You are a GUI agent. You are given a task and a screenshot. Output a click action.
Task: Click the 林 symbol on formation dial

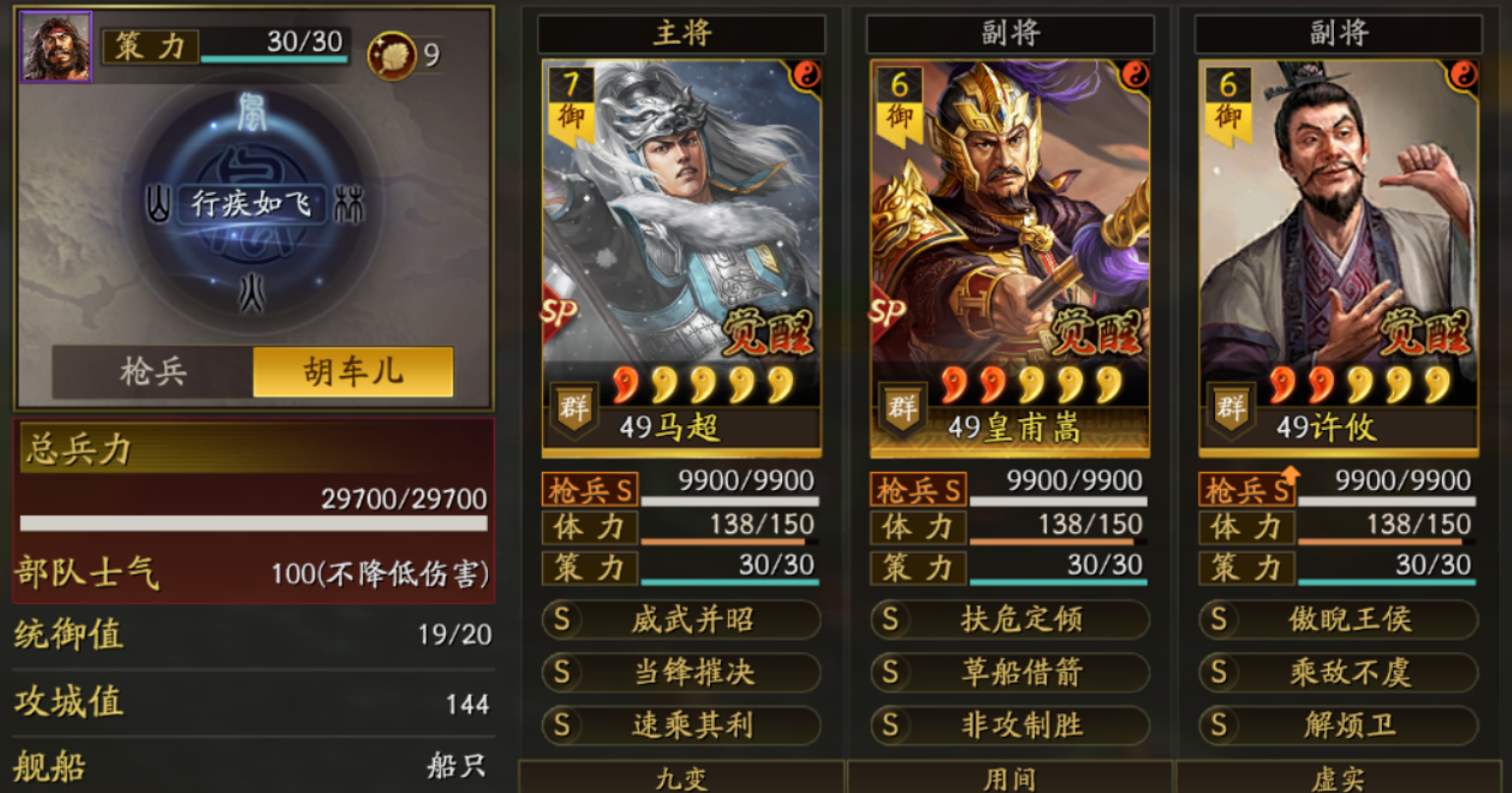point(348,206)
